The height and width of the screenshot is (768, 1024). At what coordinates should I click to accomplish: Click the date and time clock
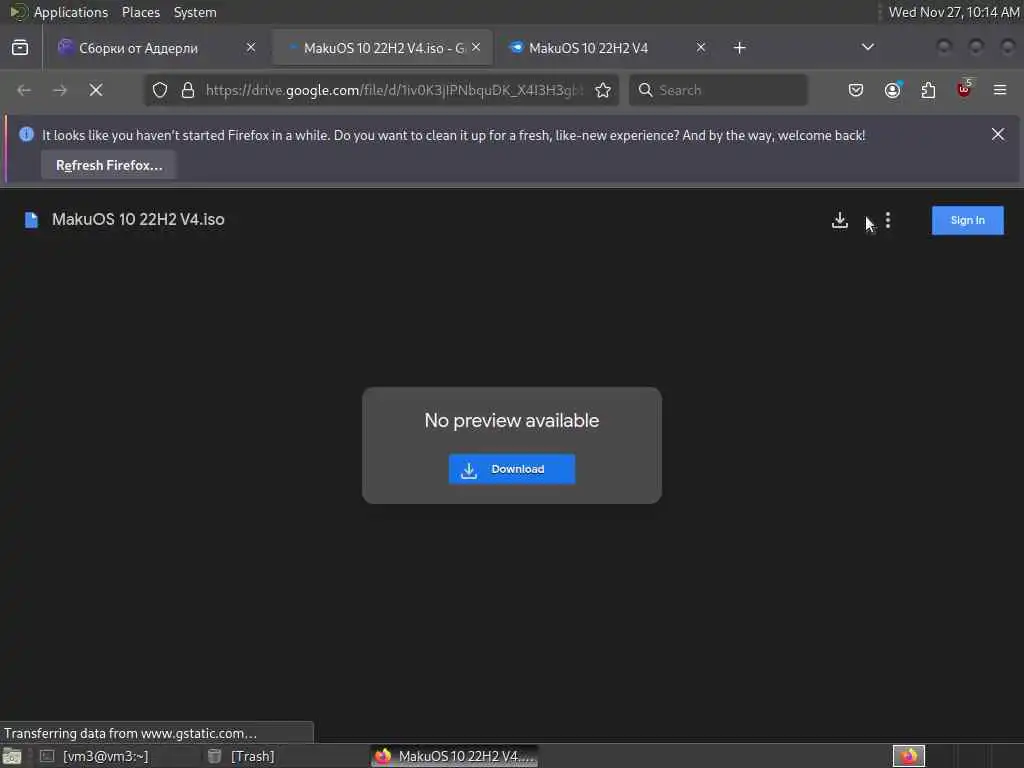(x=953, y=12)
